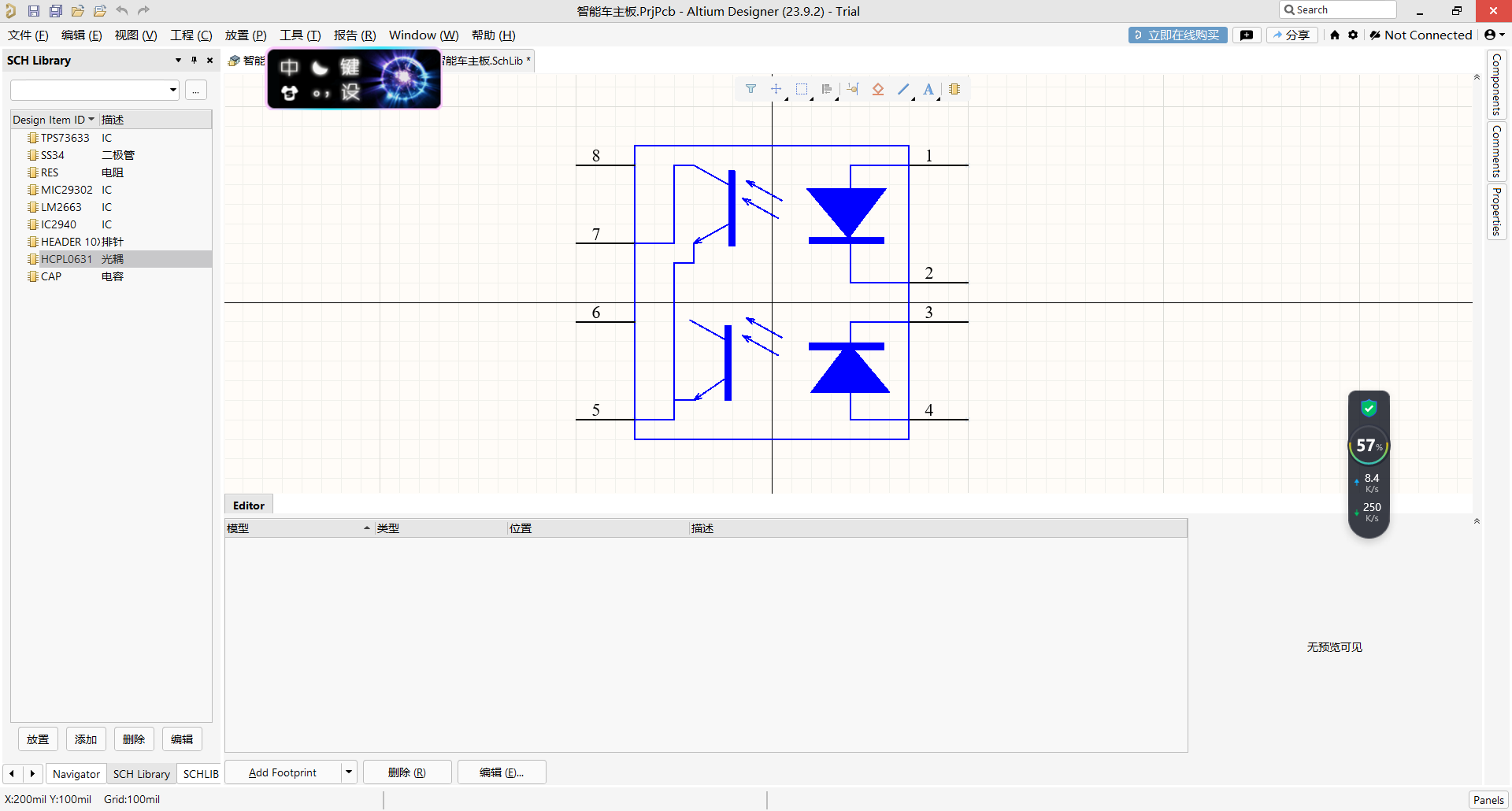Open the 放置 (P) menu
The height and width of the screenshot is (811, 1512).
point(246,35)
